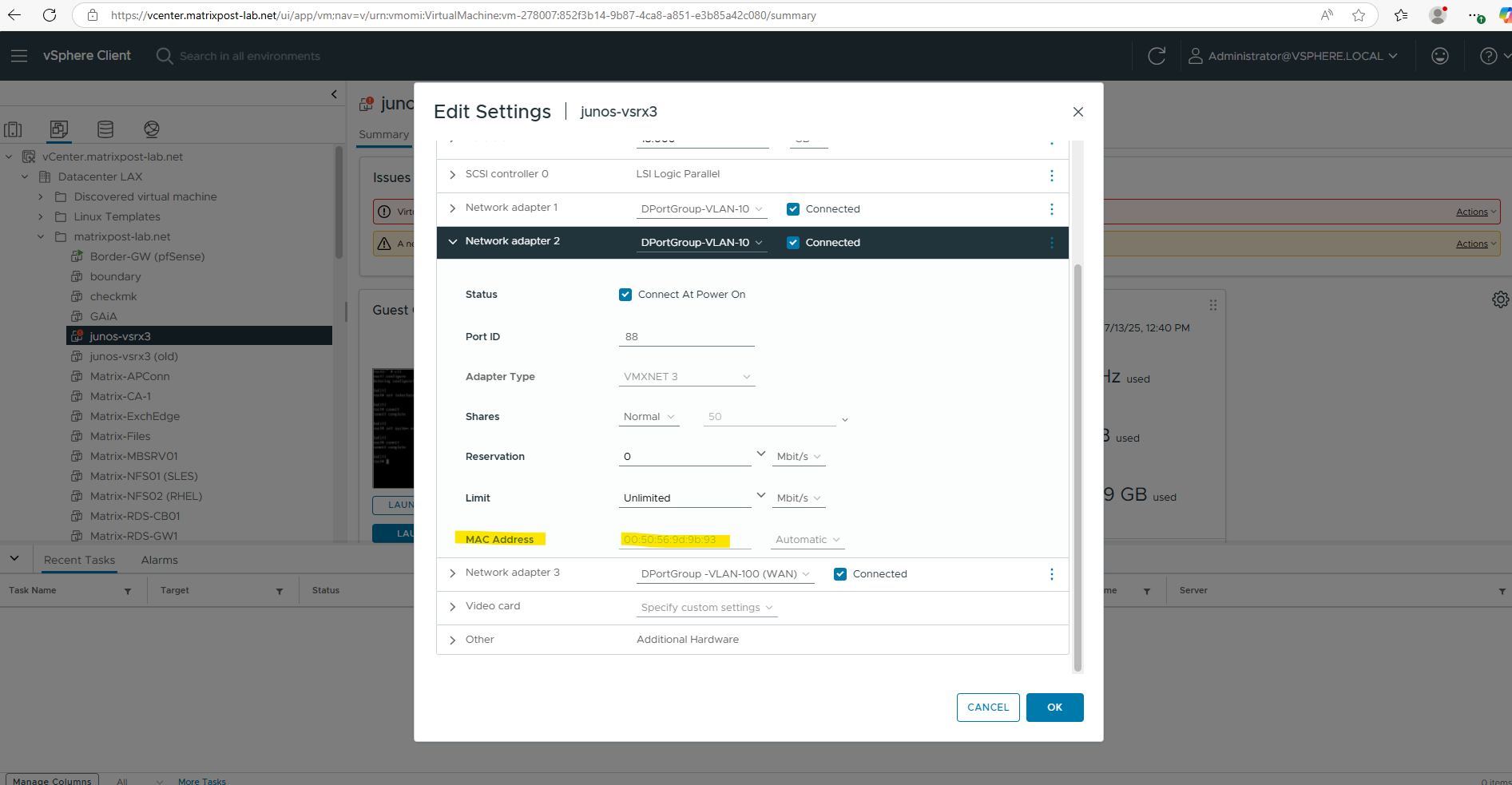Click the Reservation value field
1512x785 pixels.
(x=685, y=457)
